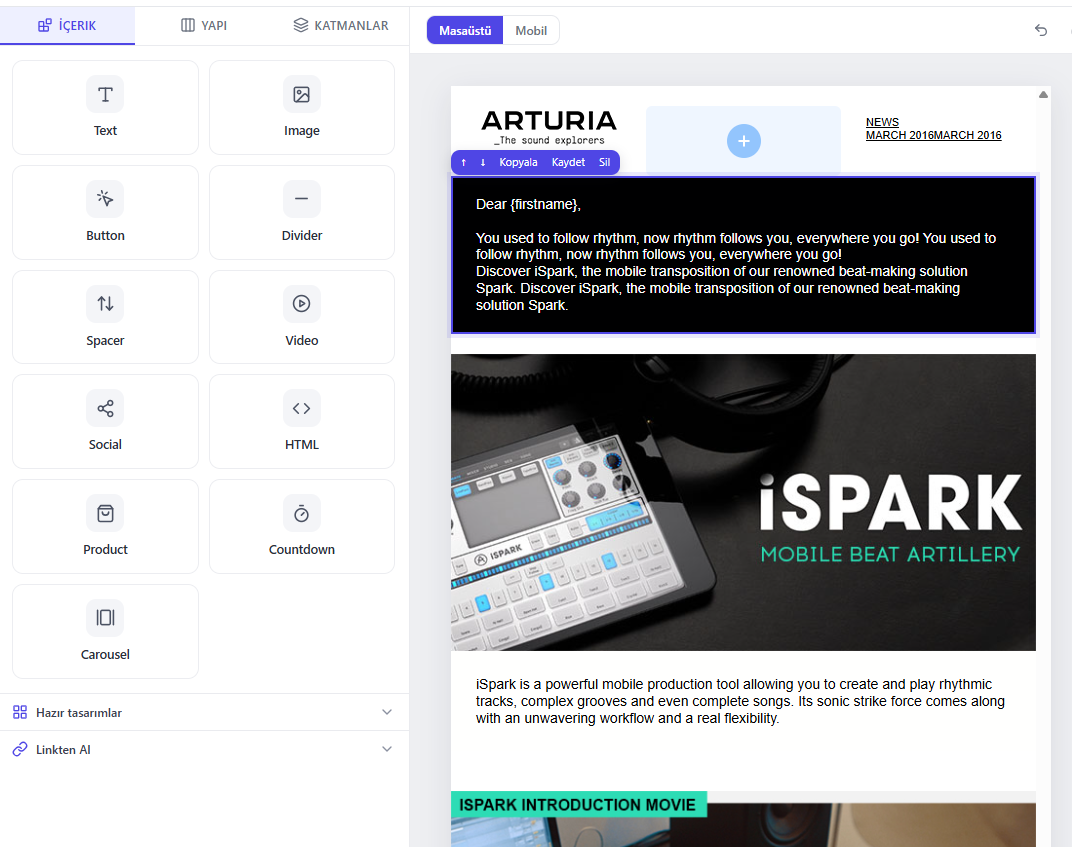Click the plus button in empty column
The height and width of the screenshot is (847, 1072).
pyautogui.click(x=744, y=141)
